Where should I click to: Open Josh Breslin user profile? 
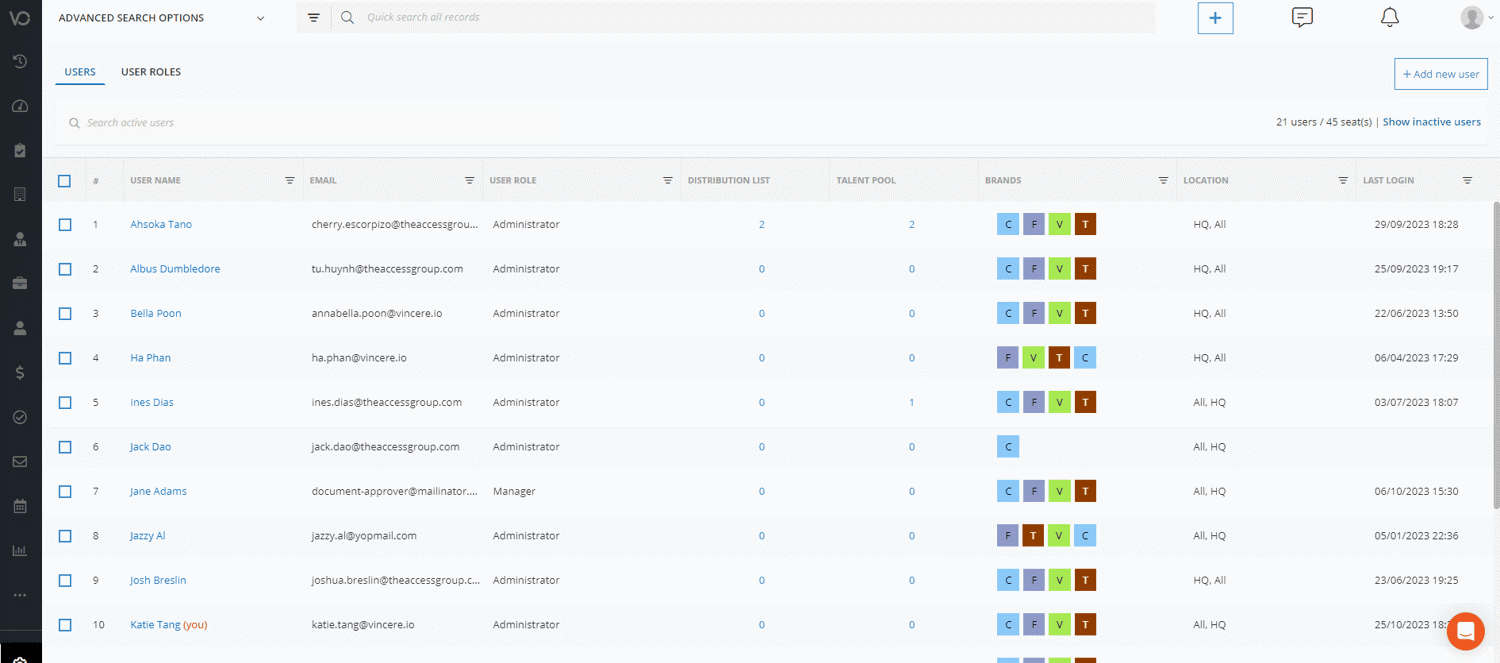click(x=158, y=580)
